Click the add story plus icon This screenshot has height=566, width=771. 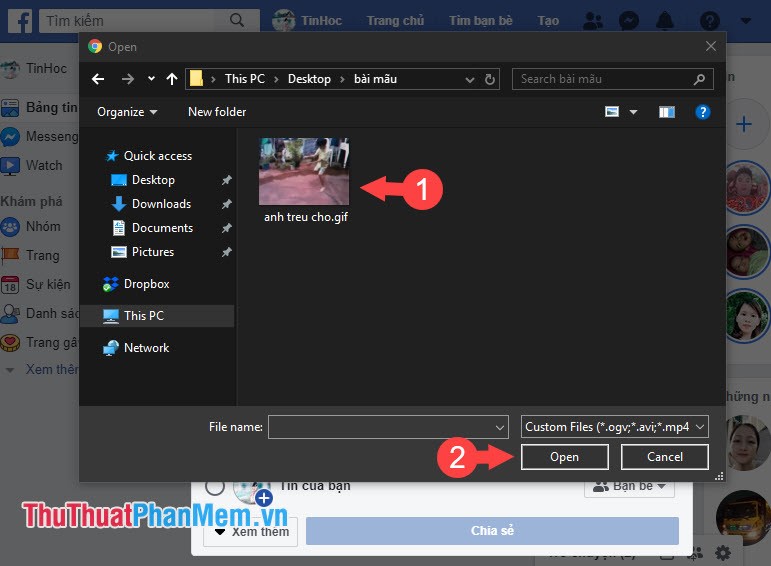264,498
